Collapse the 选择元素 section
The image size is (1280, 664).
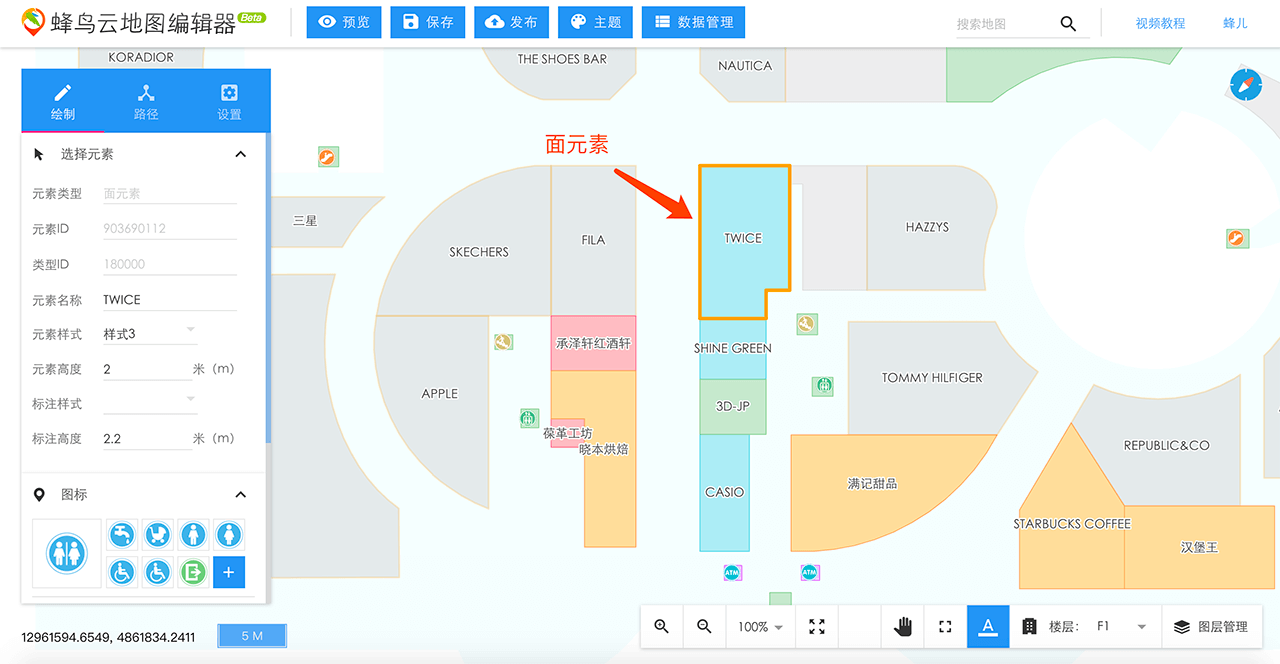[240, 155]
